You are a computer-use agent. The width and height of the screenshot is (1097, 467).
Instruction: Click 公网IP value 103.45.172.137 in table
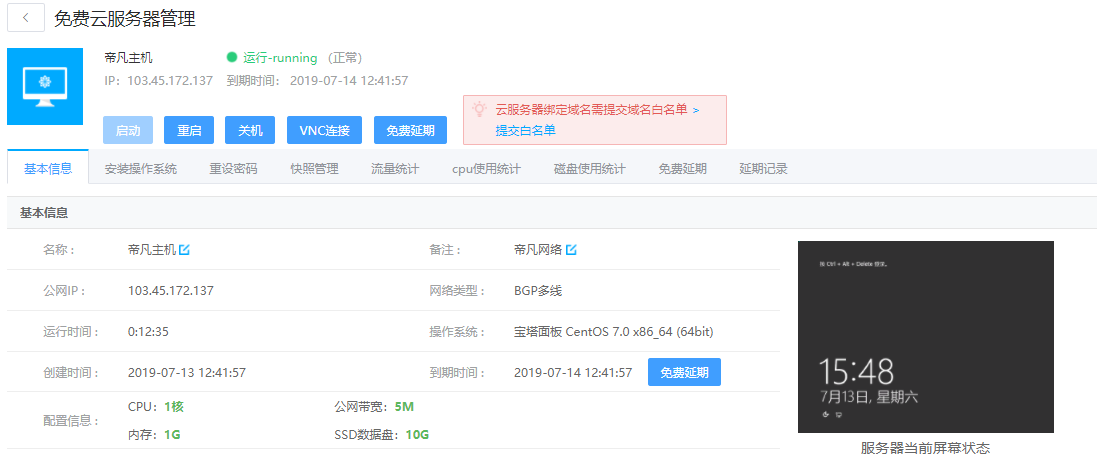(171, 291)
